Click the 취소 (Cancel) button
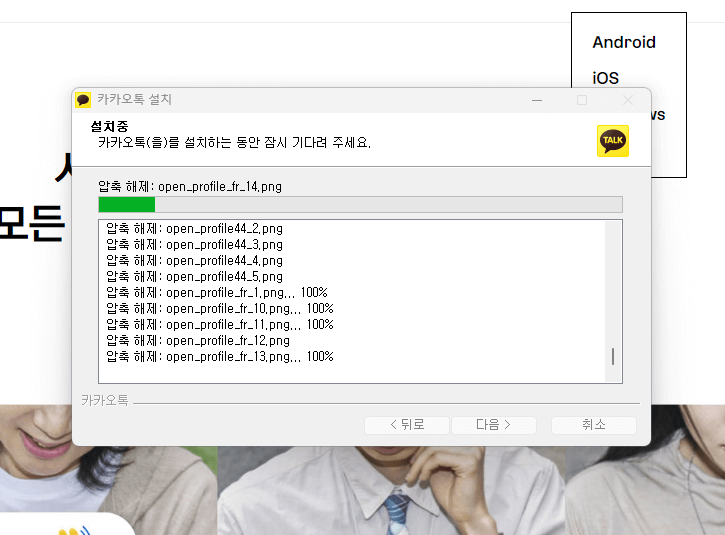The image size is (725, 535). point(594,425)
